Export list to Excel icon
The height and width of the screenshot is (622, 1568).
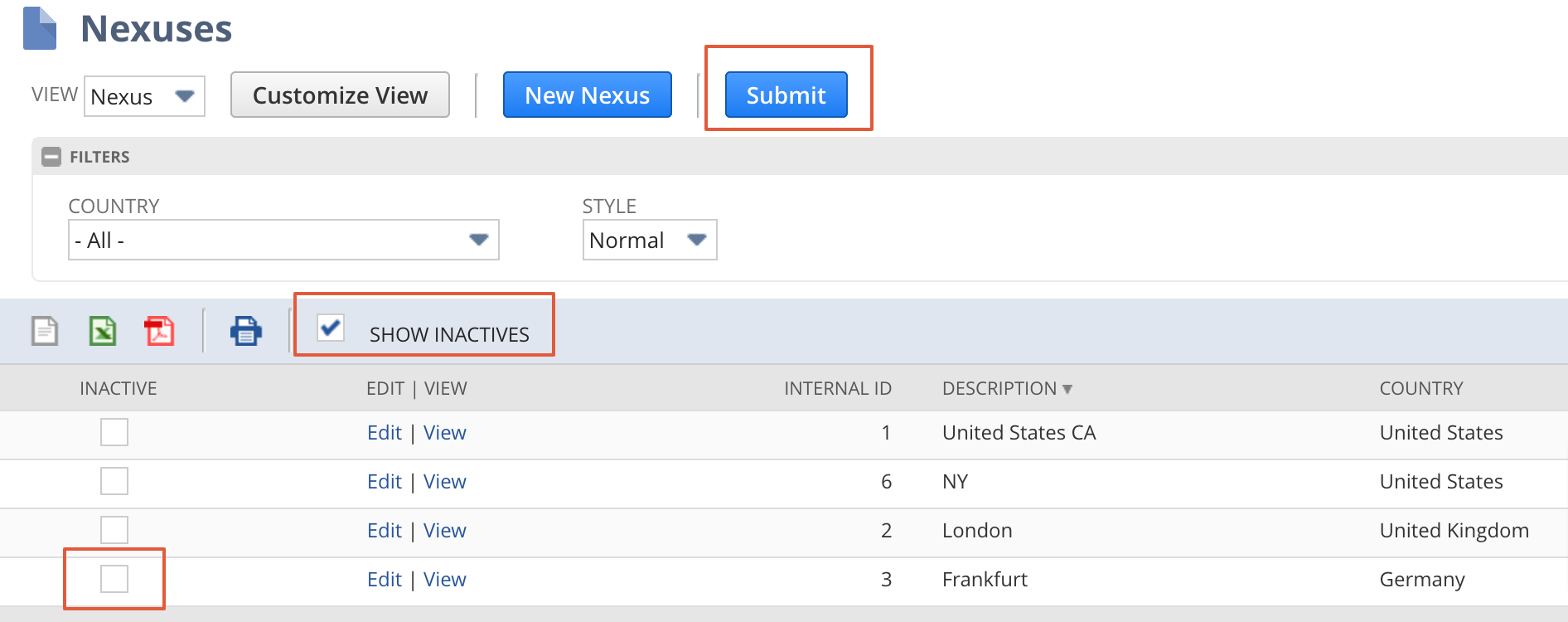tap(103, 331)
